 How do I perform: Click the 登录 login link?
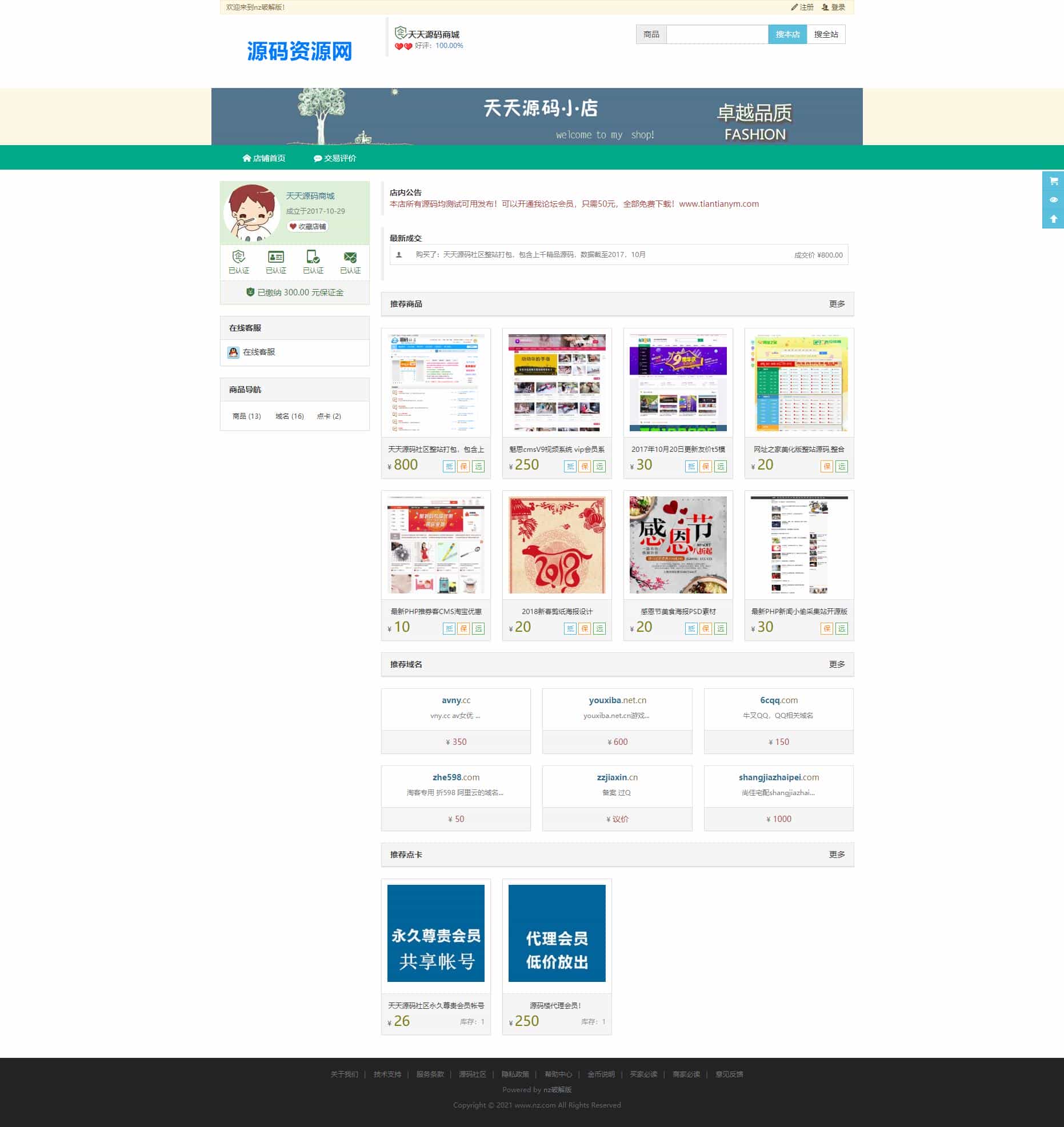(833, 7)
